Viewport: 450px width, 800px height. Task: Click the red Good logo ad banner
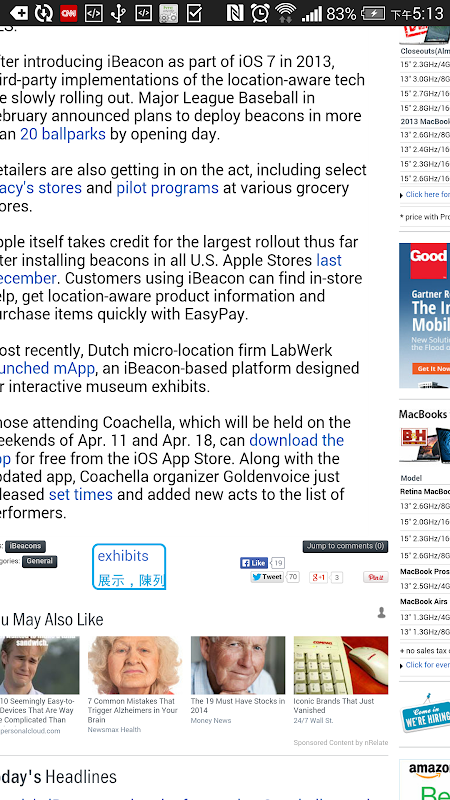(x=430, y=260)
